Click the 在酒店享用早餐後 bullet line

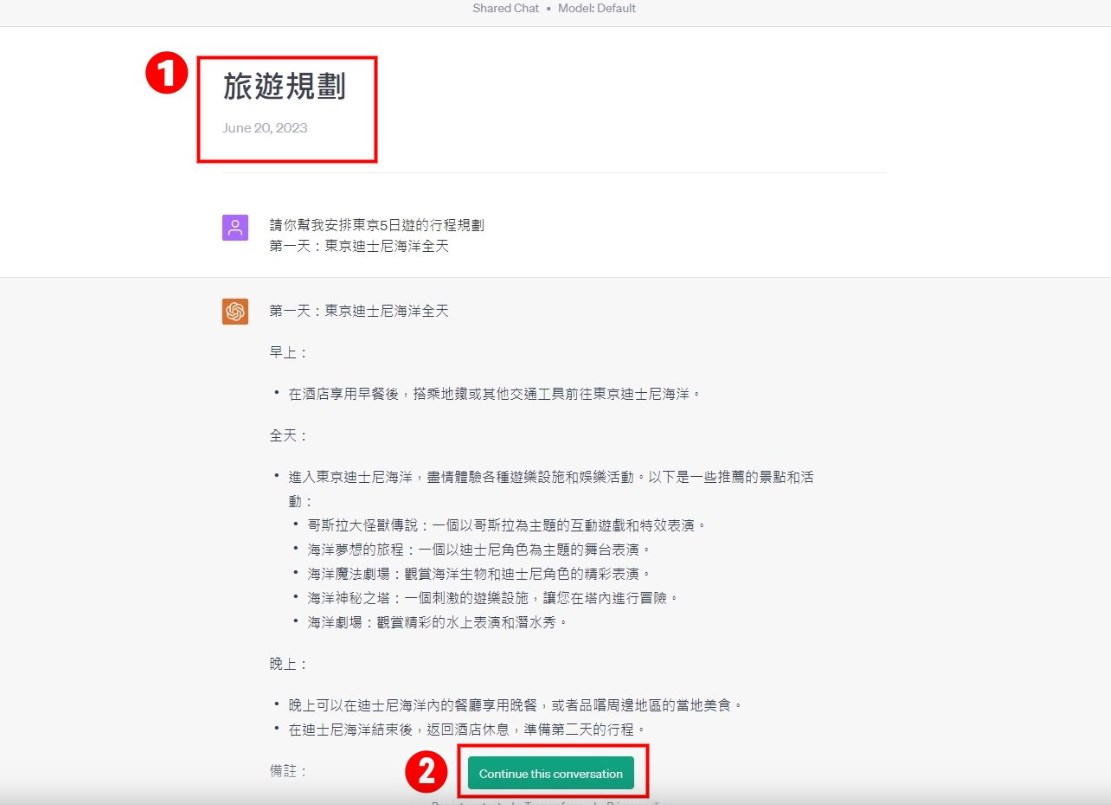click(x=494, y=394)
